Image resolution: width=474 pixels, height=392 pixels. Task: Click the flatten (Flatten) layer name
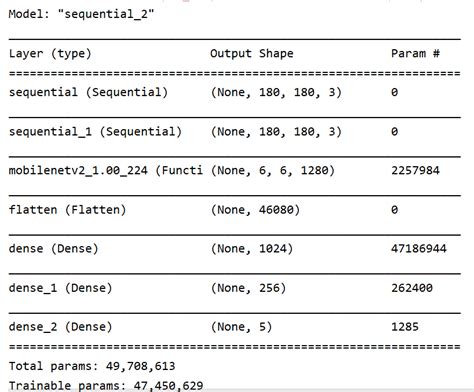(67, 210)
